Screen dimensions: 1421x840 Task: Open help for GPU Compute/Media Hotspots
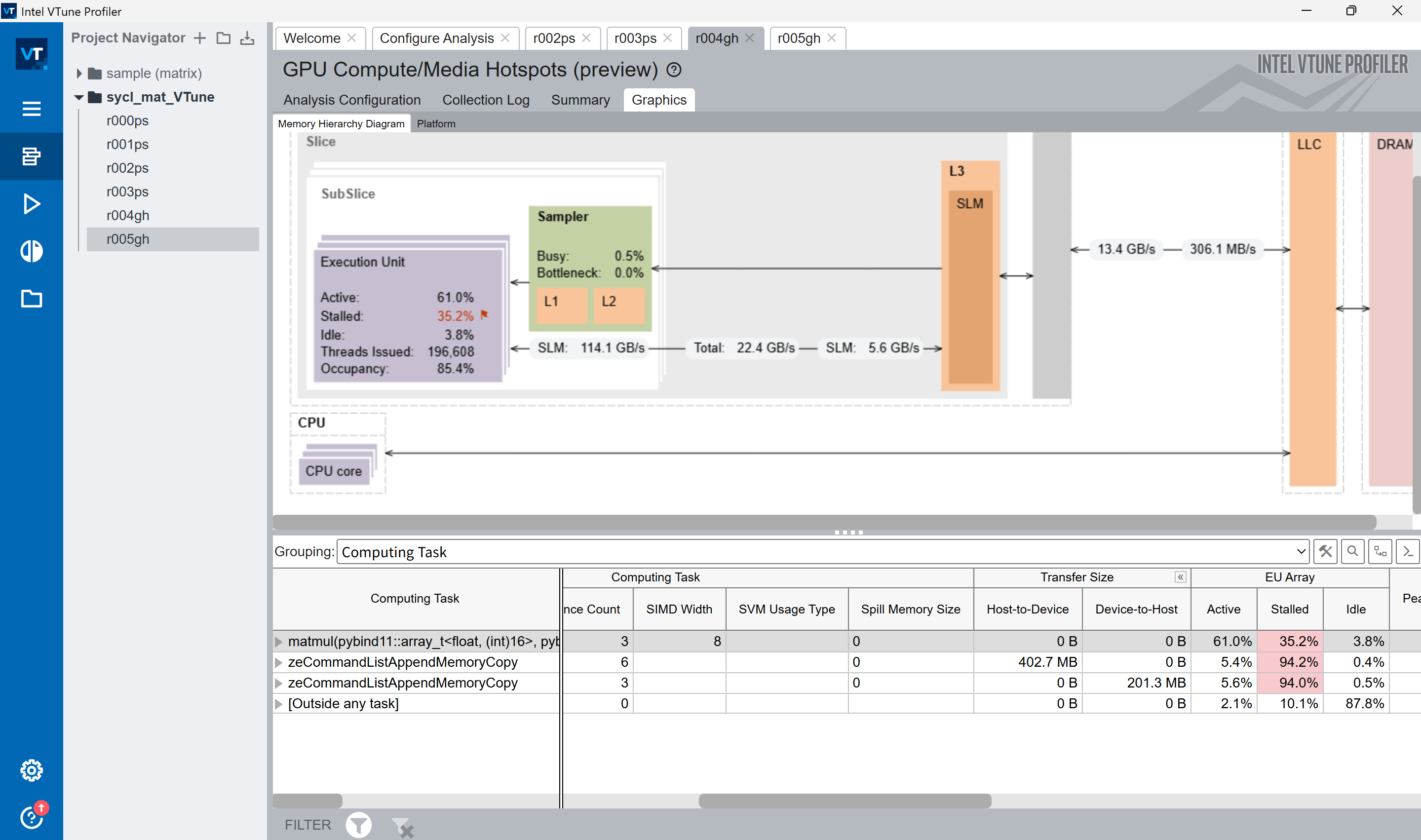coord(673,70)
